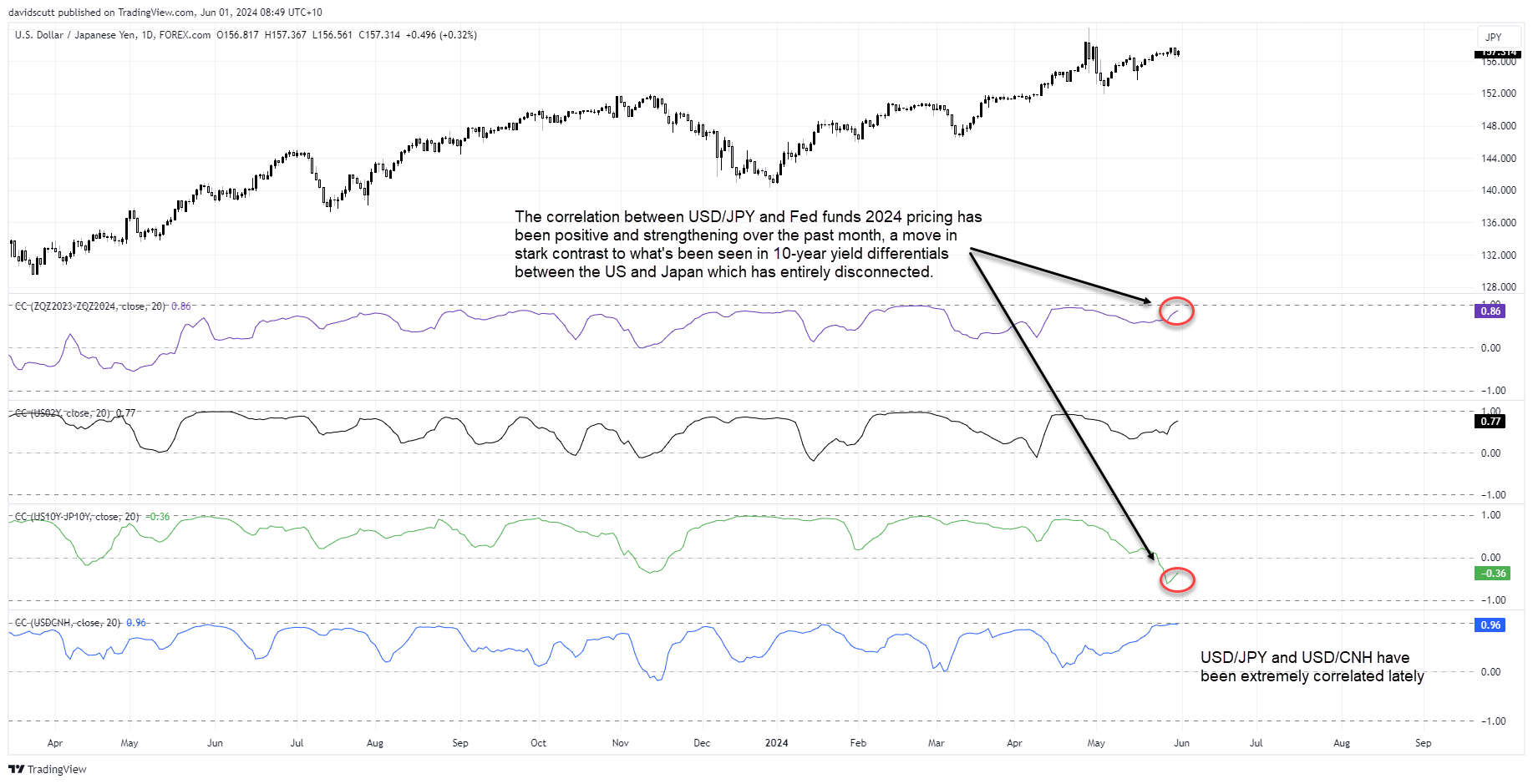Viewport: 1533px width, 784px height.
Task: Click the low value L156.561
Action: tap(332, 35)
